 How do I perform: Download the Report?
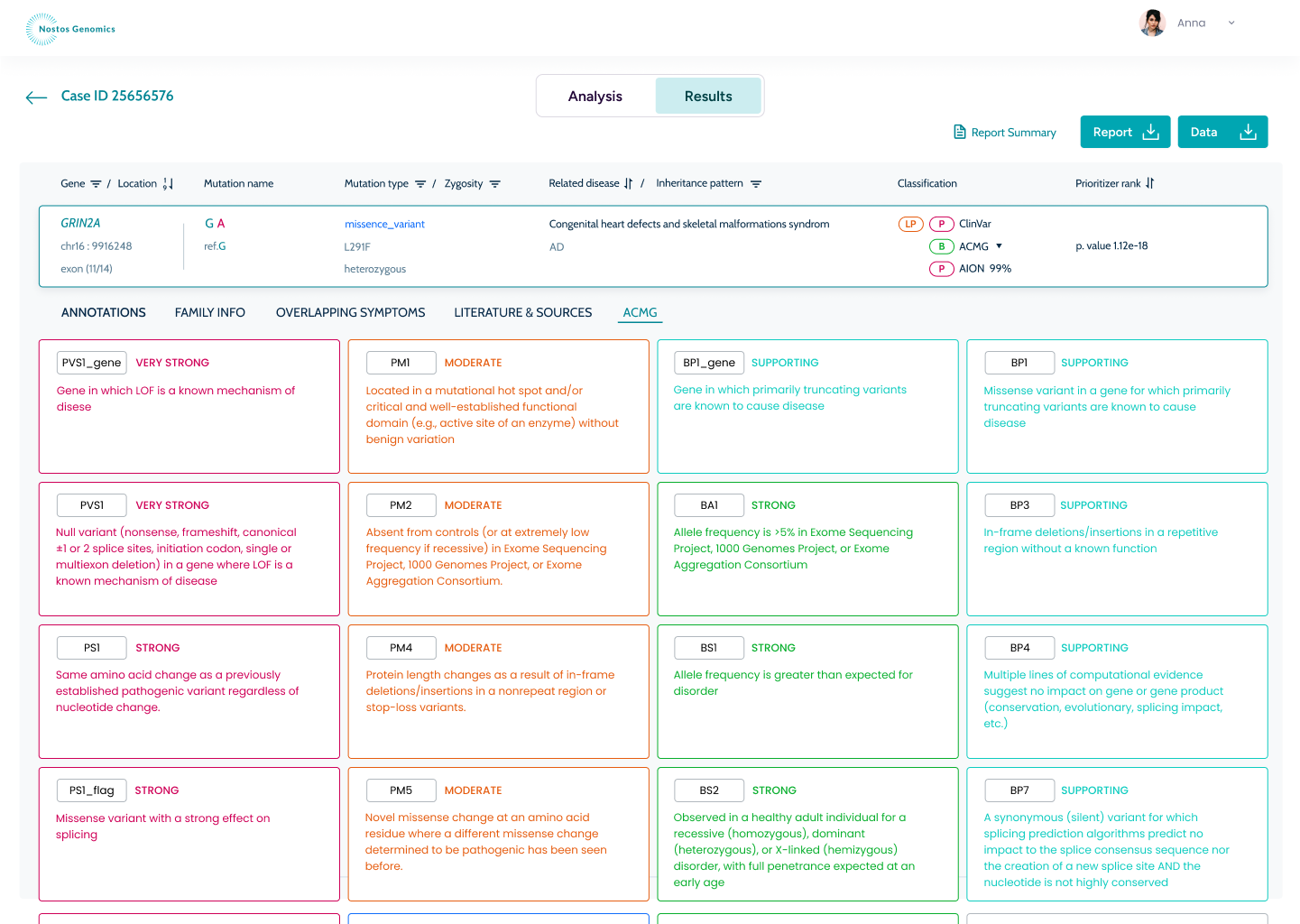tap(1125, 132)
